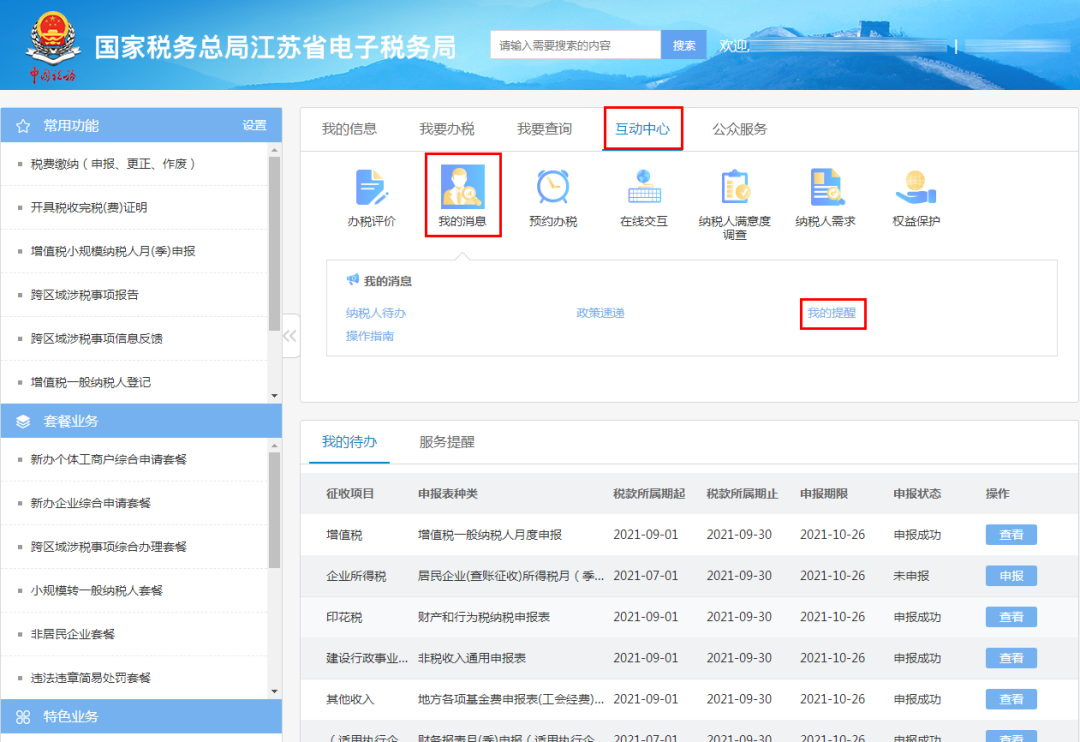This screenshot has width=1080, height=742.
Task: Click 查看 for 非税收入通用申报表 row
Action: (1011, 658)
